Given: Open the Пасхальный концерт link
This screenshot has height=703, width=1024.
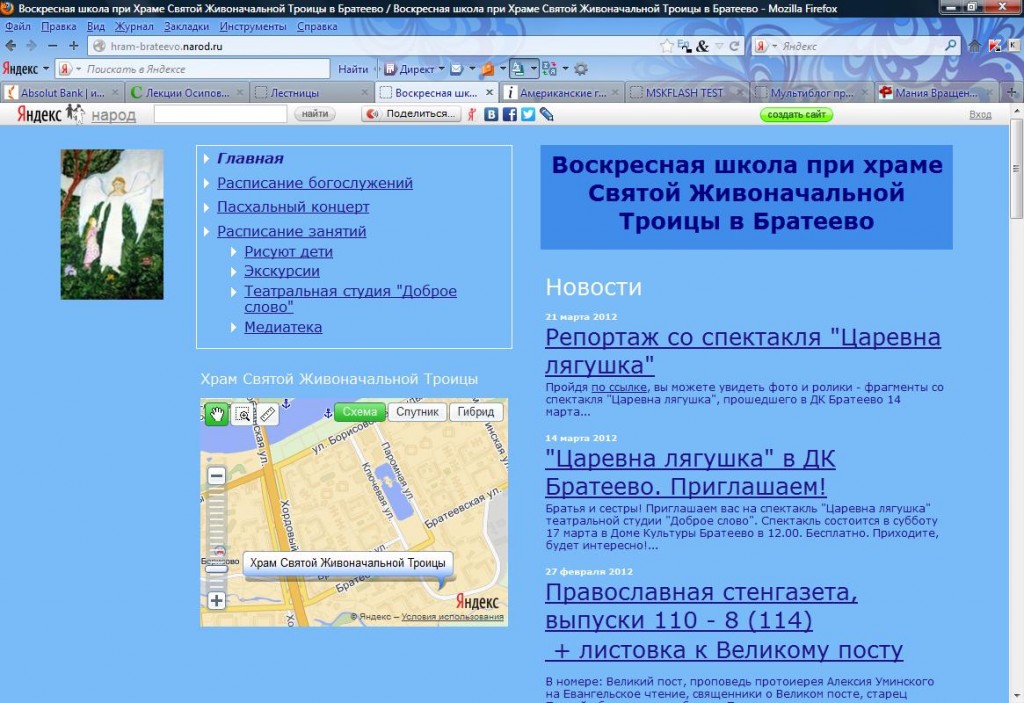Looking at the screenshot, I should (x=293, y=207).
